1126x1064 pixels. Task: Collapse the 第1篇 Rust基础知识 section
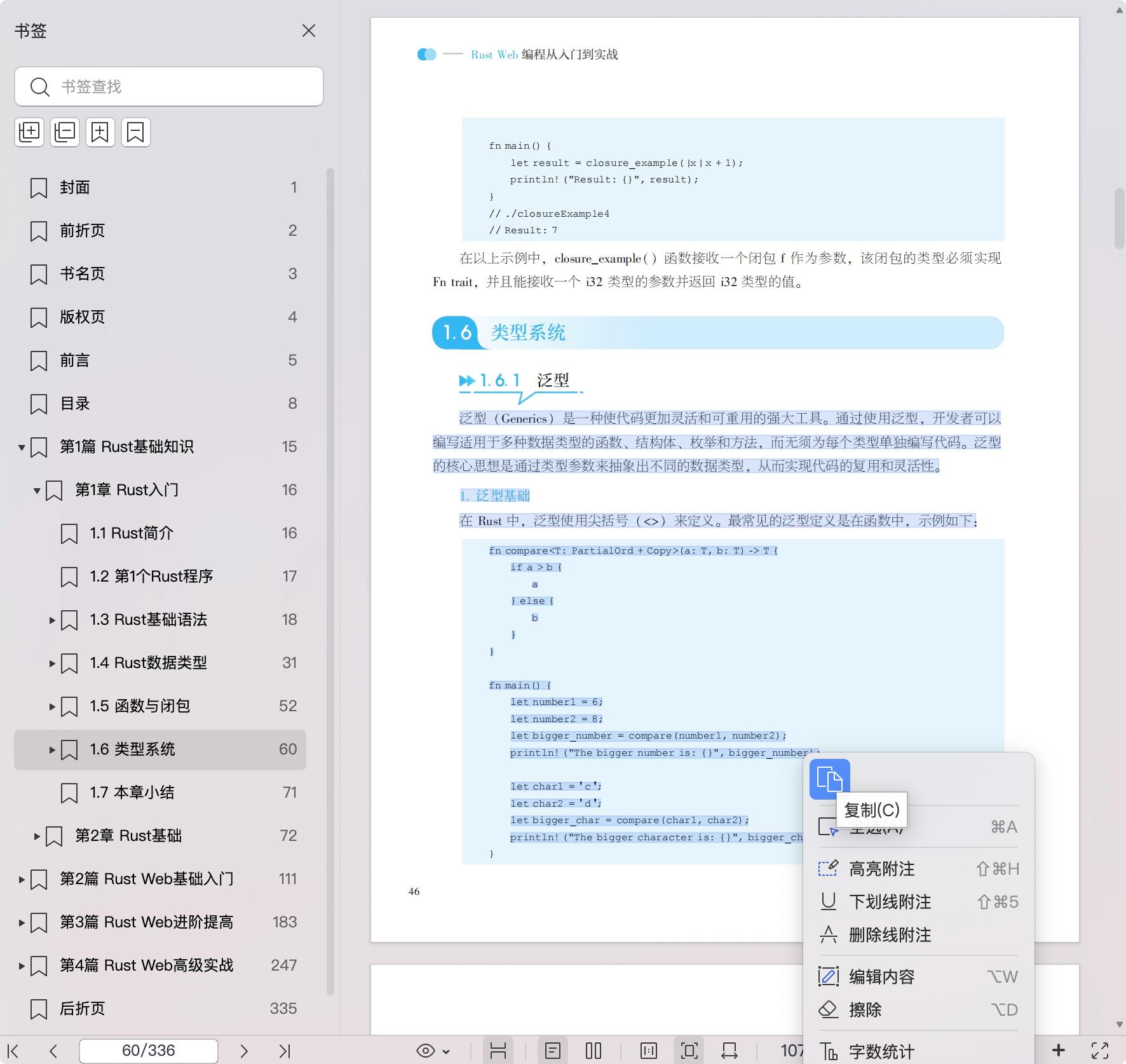[22, 447]
